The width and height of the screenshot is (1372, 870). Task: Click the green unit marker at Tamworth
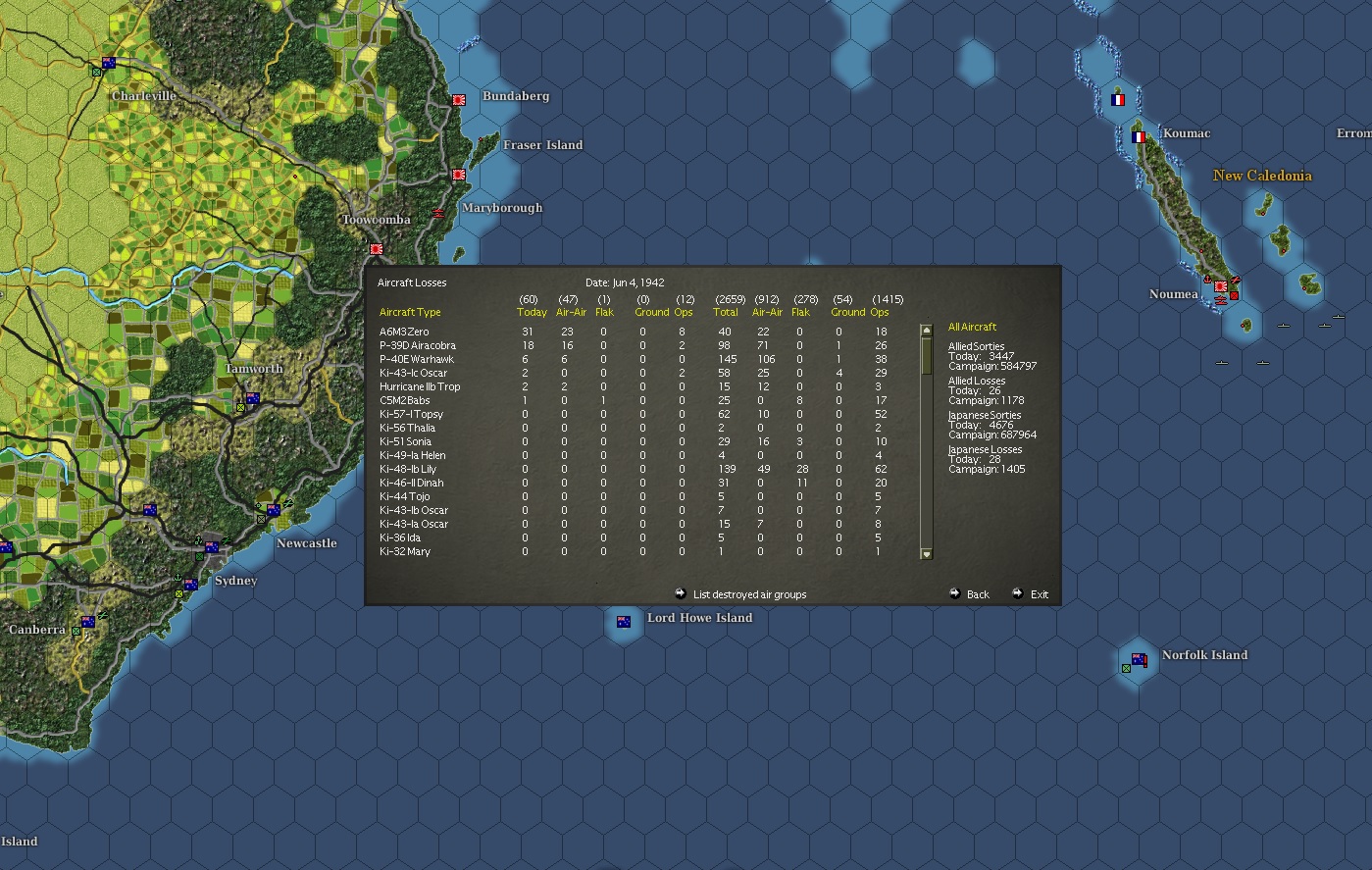(239, 407)
